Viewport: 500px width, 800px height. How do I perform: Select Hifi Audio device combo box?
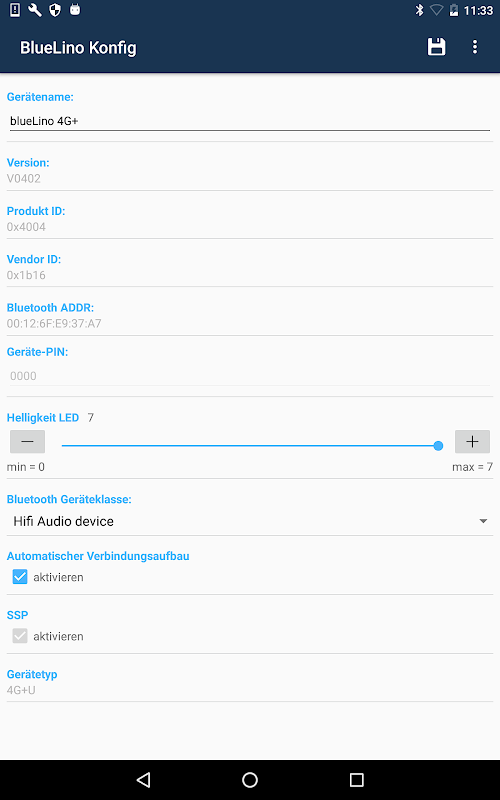pos(250,521)
